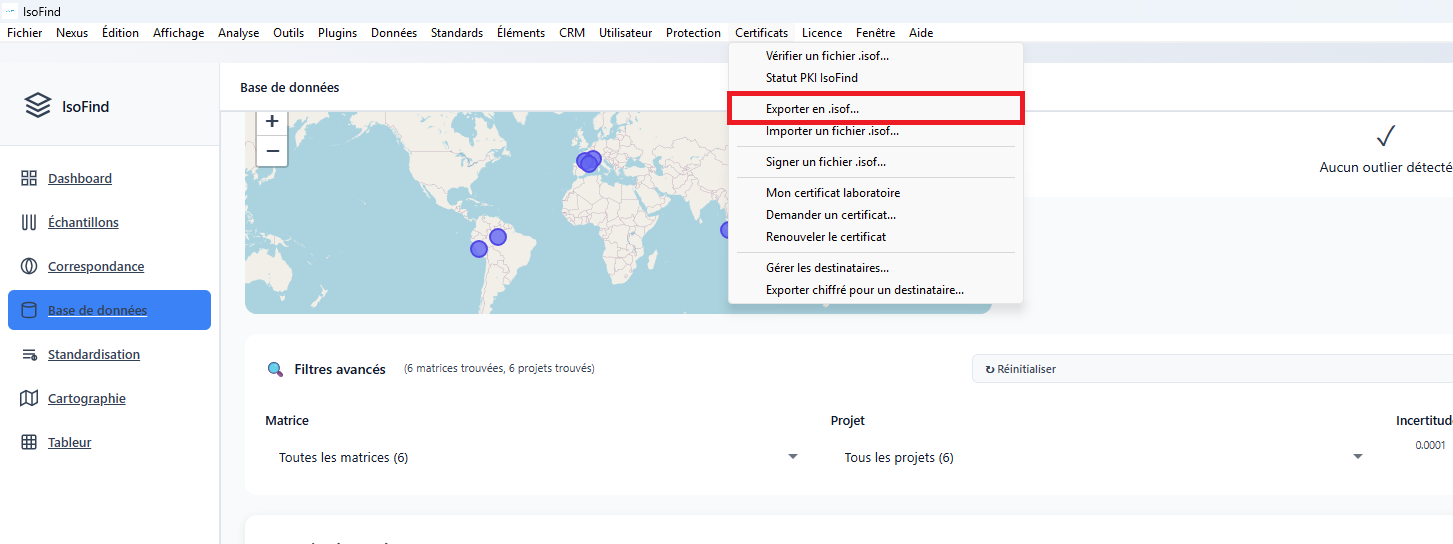Viewport: 1453px width, 544px height.
Task: Open the Fenêtre menu
Action: 876,33
